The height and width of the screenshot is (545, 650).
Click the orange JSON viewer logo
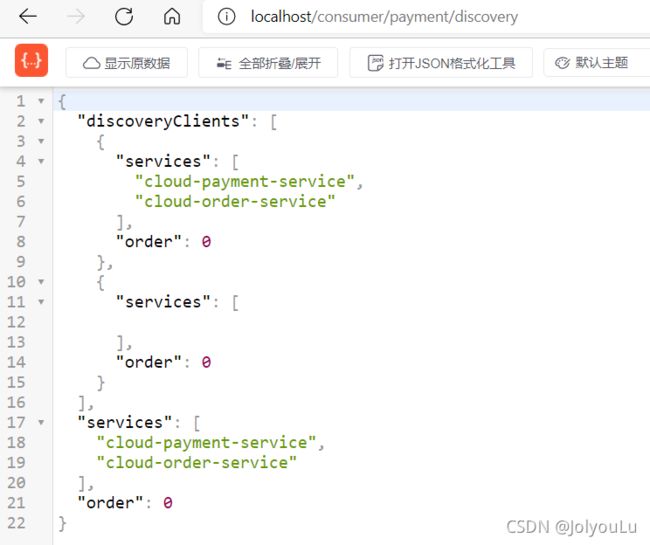pyautogui.click(x=32, y=61)
